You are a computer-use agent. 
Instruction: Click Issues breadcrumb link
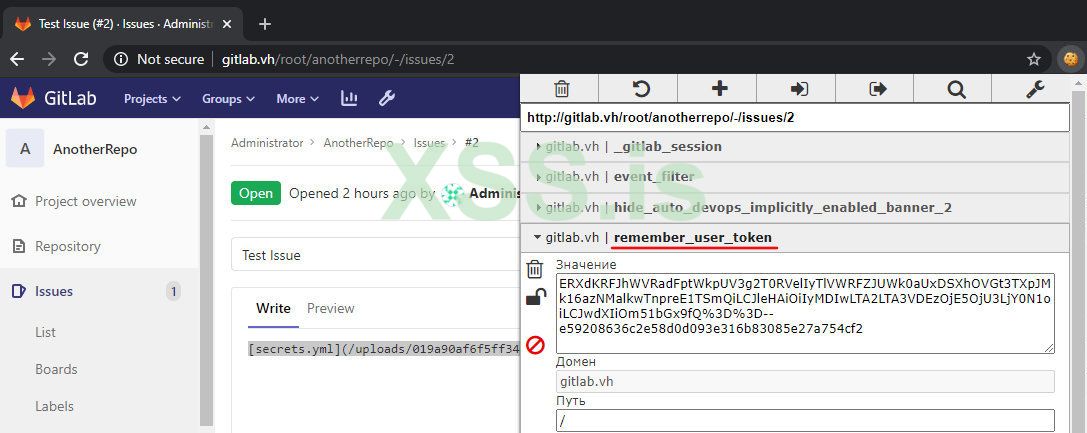tap(429, 143)
